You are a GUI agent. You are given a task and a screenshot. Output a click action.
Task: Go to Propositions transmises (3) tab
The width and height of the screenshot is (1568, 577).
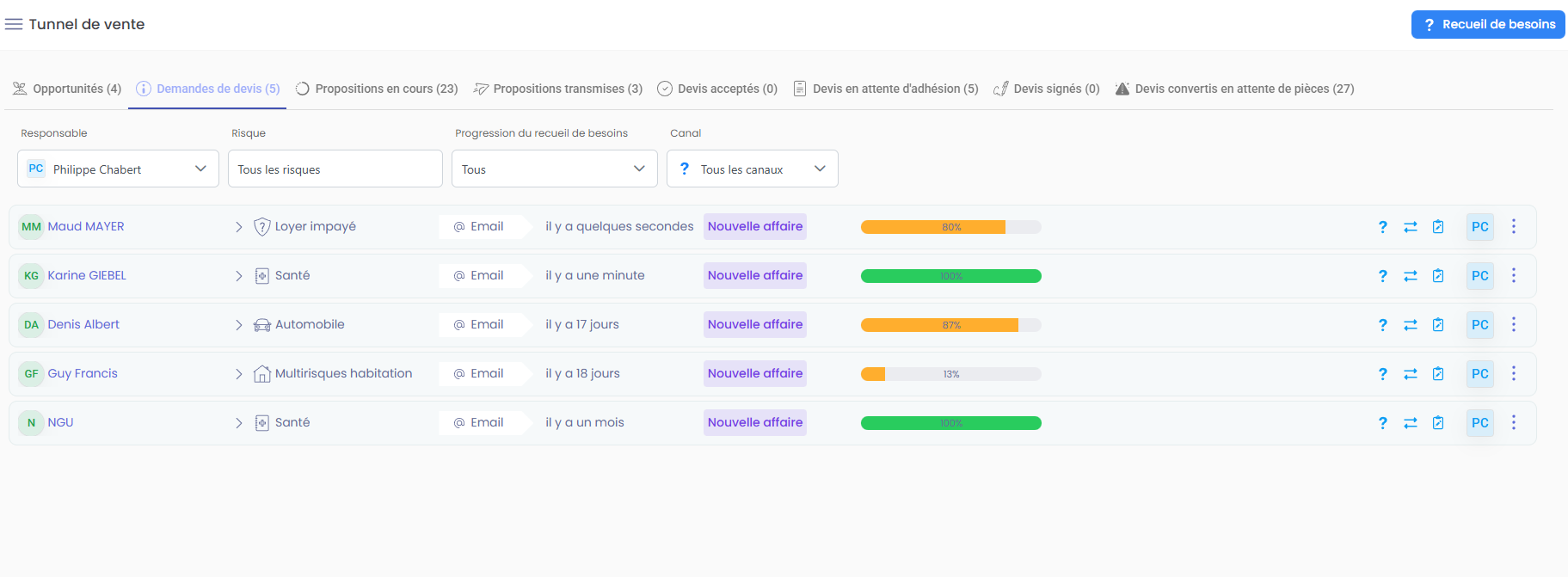tap(558, 89)
